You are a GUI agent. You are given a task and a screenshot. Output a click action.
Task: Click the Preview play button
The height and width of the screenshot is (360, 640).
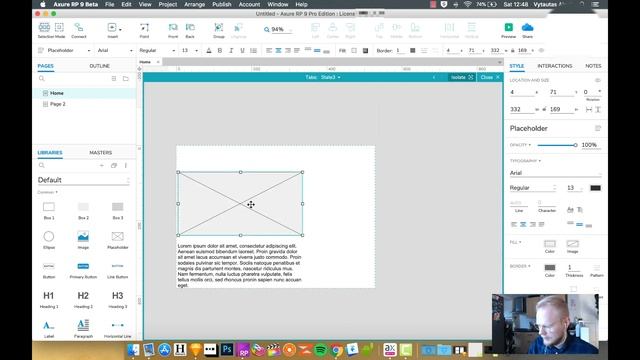coord(509,27)
